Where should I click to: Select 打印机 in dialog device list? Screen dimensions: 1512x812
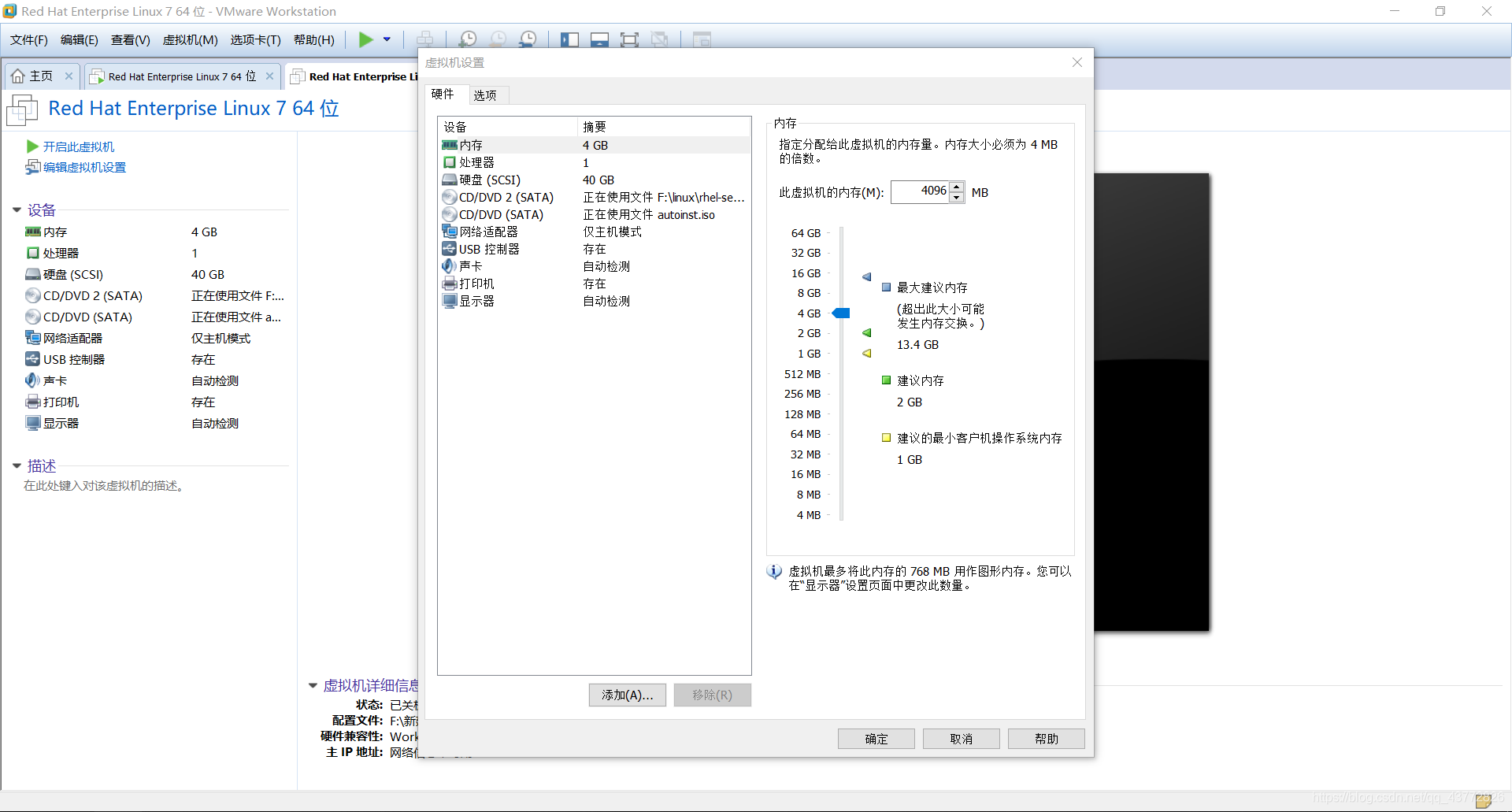(x=594, y=284)
